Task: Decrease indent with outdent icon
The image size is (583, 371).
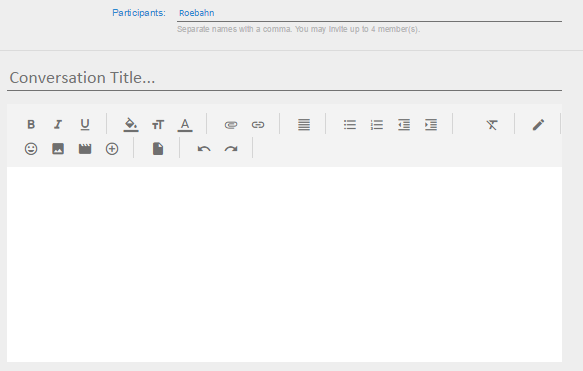Action: click(404, 125)
